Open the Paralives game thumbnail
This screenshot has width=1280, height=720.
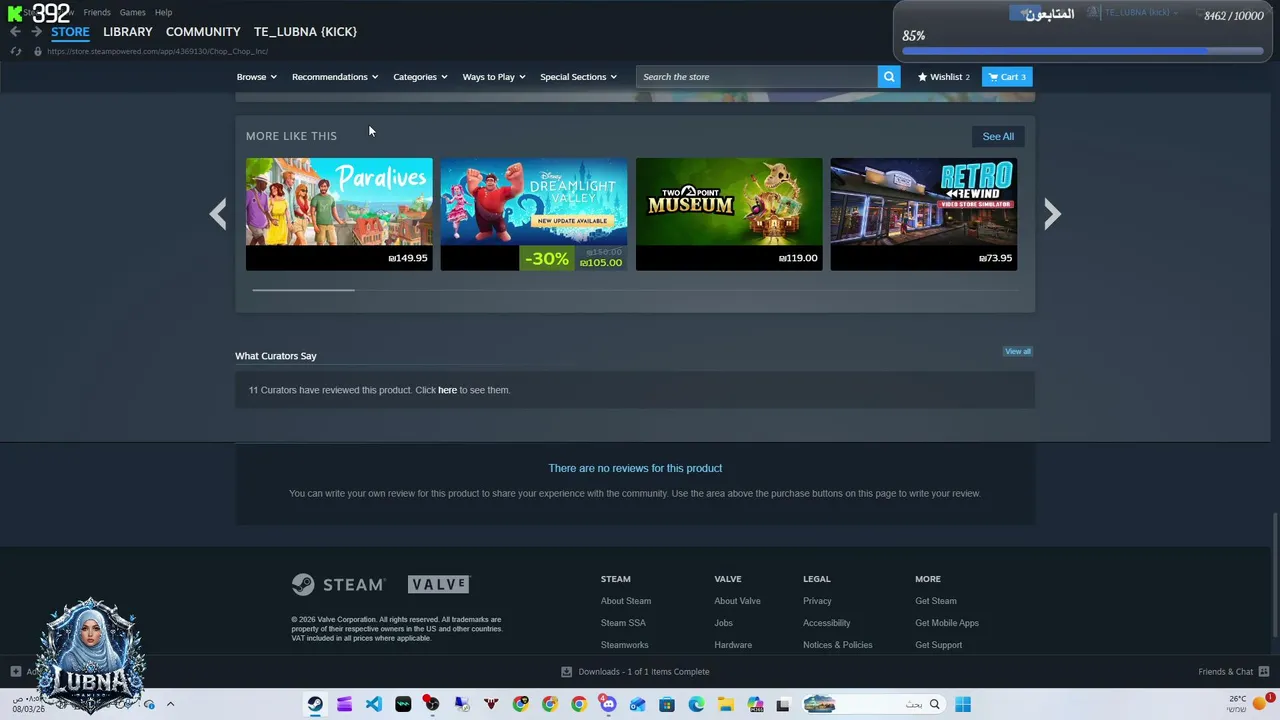pyautogui.click(x=339, y=214)
